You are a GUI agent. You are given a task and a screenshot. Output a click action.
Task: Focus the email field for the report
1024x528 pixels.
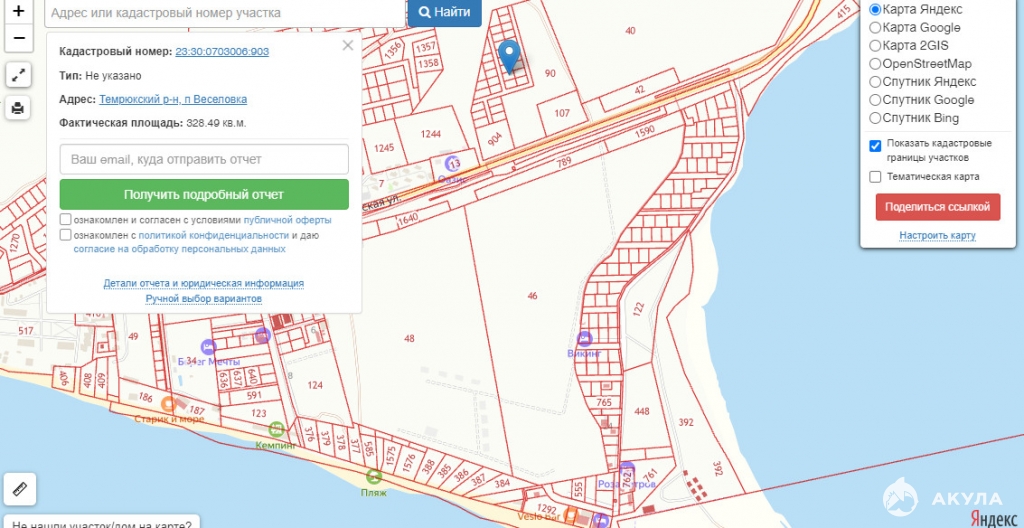coord(204,159)
